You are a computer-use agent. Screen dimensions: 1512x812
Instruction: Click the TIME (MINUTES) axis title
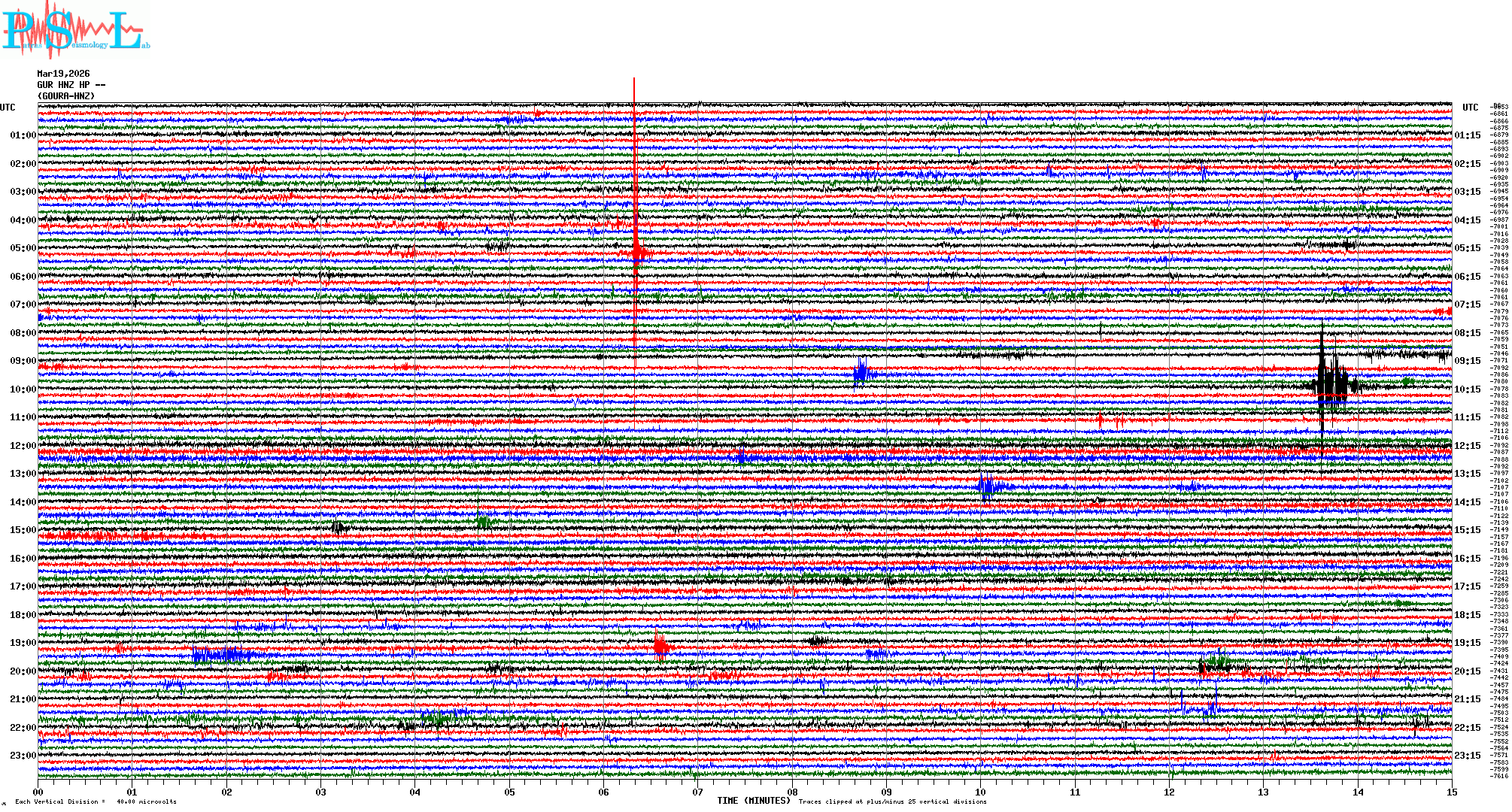[x=754, y=801]
